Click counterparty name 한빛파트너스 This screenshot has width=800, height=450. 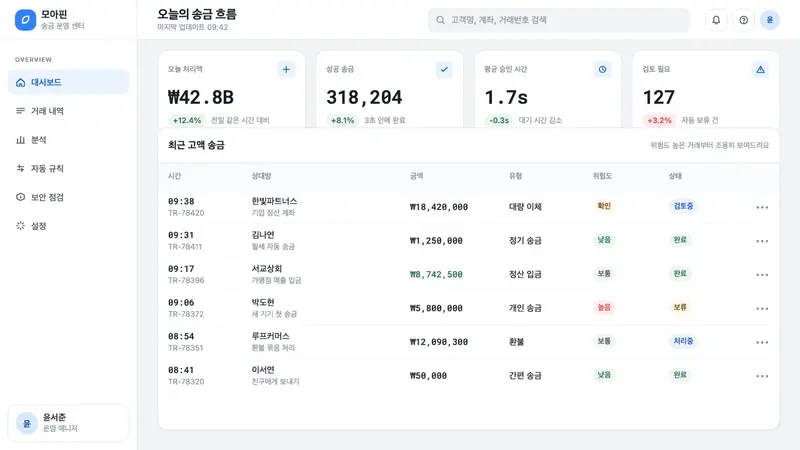pyautogui.click(x=274, y=201)
